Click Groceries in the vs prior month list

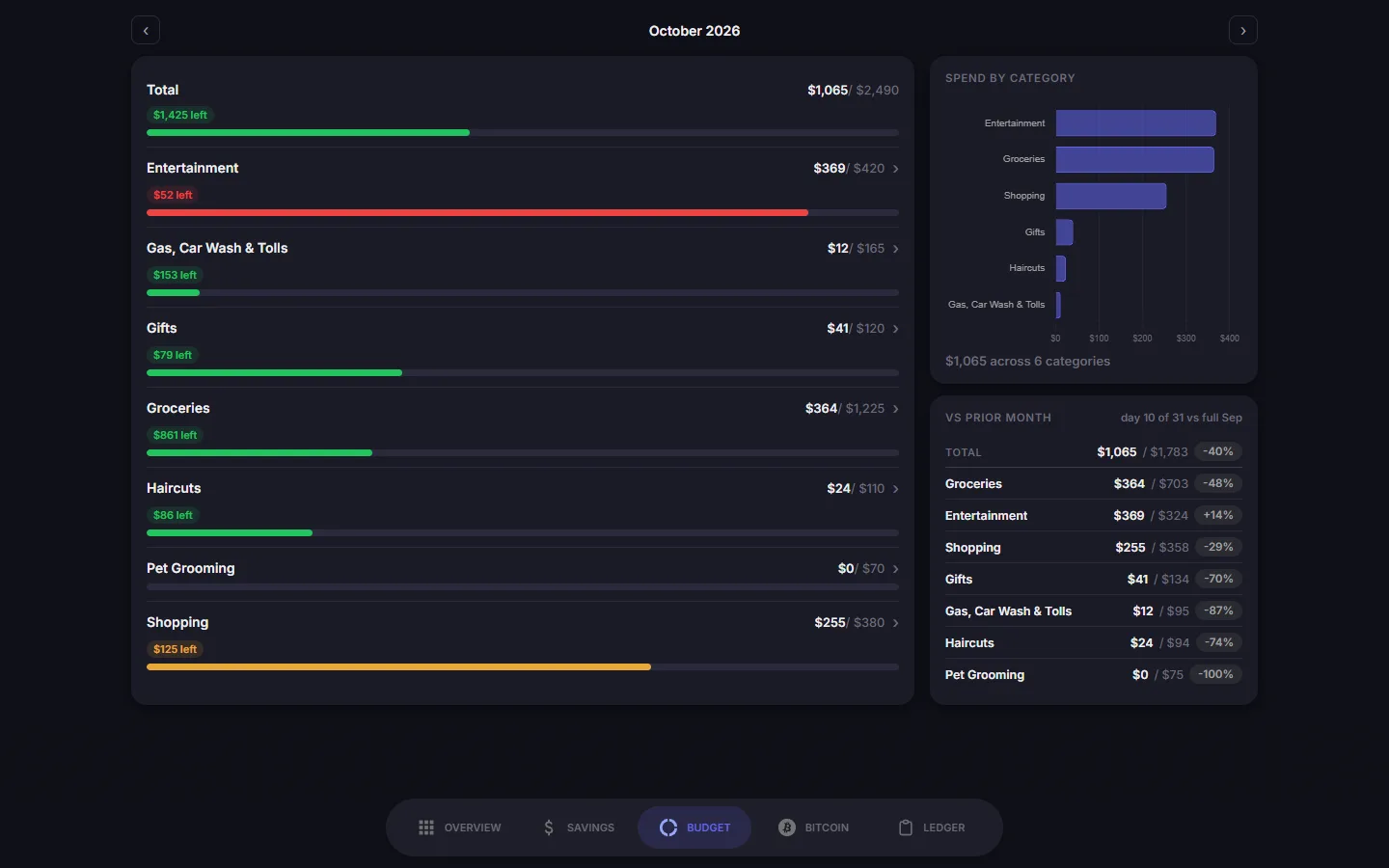[x=973, y=484]
